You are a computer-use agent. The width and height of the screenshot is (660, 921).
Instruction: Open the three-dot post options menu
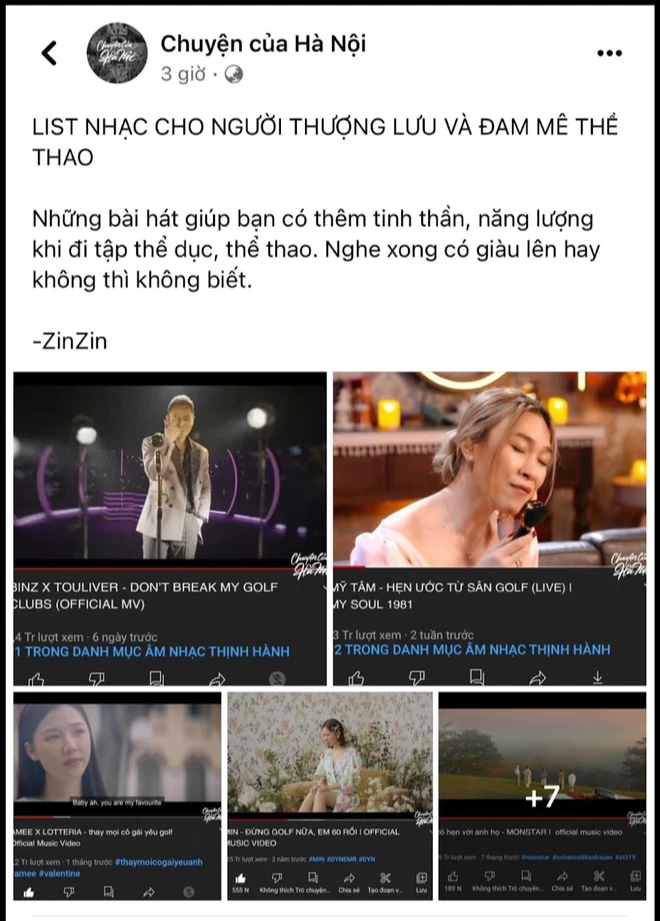pos(610,53)
